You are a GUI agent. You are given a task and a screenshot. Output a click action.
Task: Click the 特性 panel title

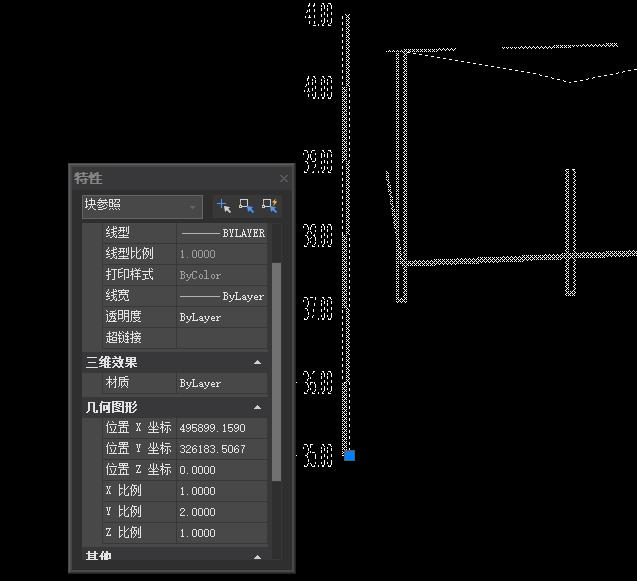[88, 178]
